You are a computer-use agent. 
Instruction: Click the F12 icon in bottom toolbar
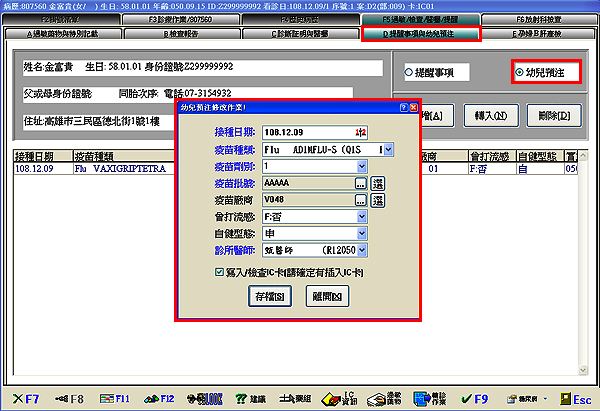[x=160, y=399]
